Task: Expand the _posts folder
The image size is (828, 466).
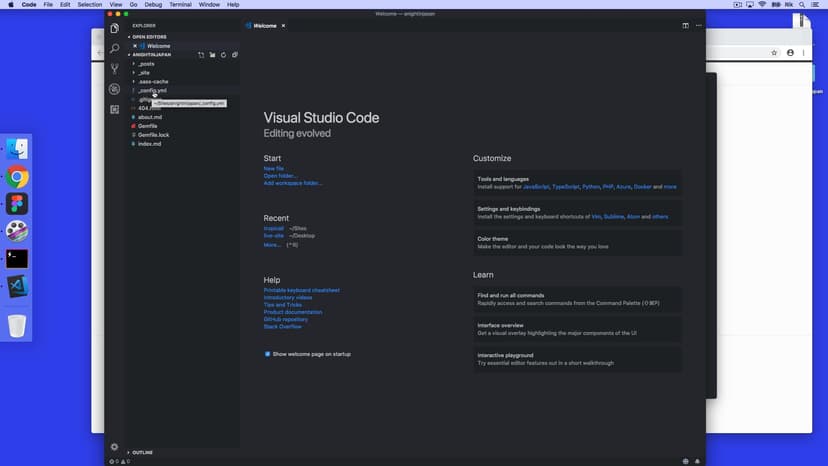Action: click(x=146, y=64)
